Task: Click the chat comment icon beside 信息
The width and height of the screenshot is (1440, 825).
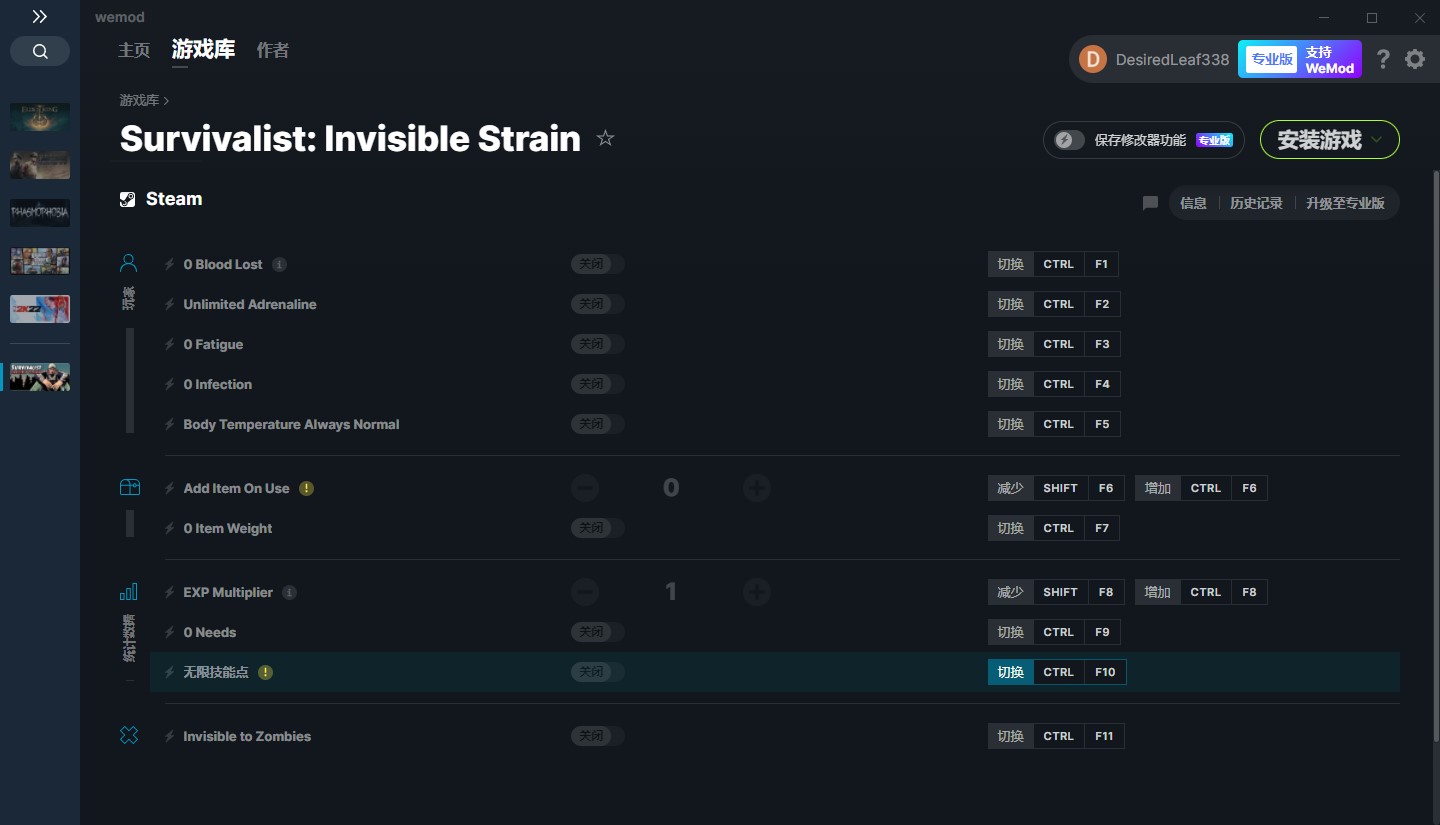Action: (1150, 203)
